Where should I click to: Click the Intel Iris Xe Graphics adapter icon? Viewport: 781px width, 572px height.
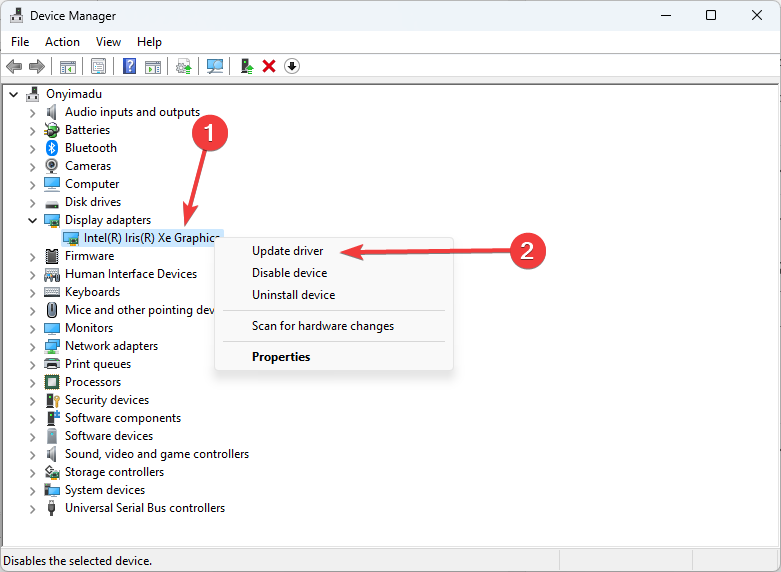(x=71, y=238)
